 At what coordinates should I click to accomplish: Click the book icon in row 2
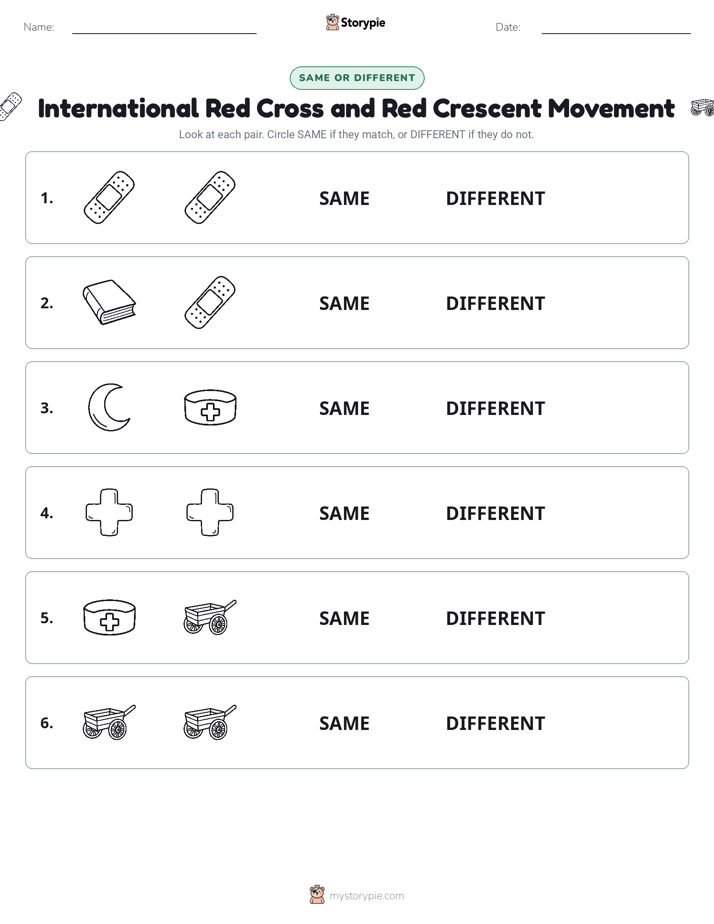tap(109, 302)
